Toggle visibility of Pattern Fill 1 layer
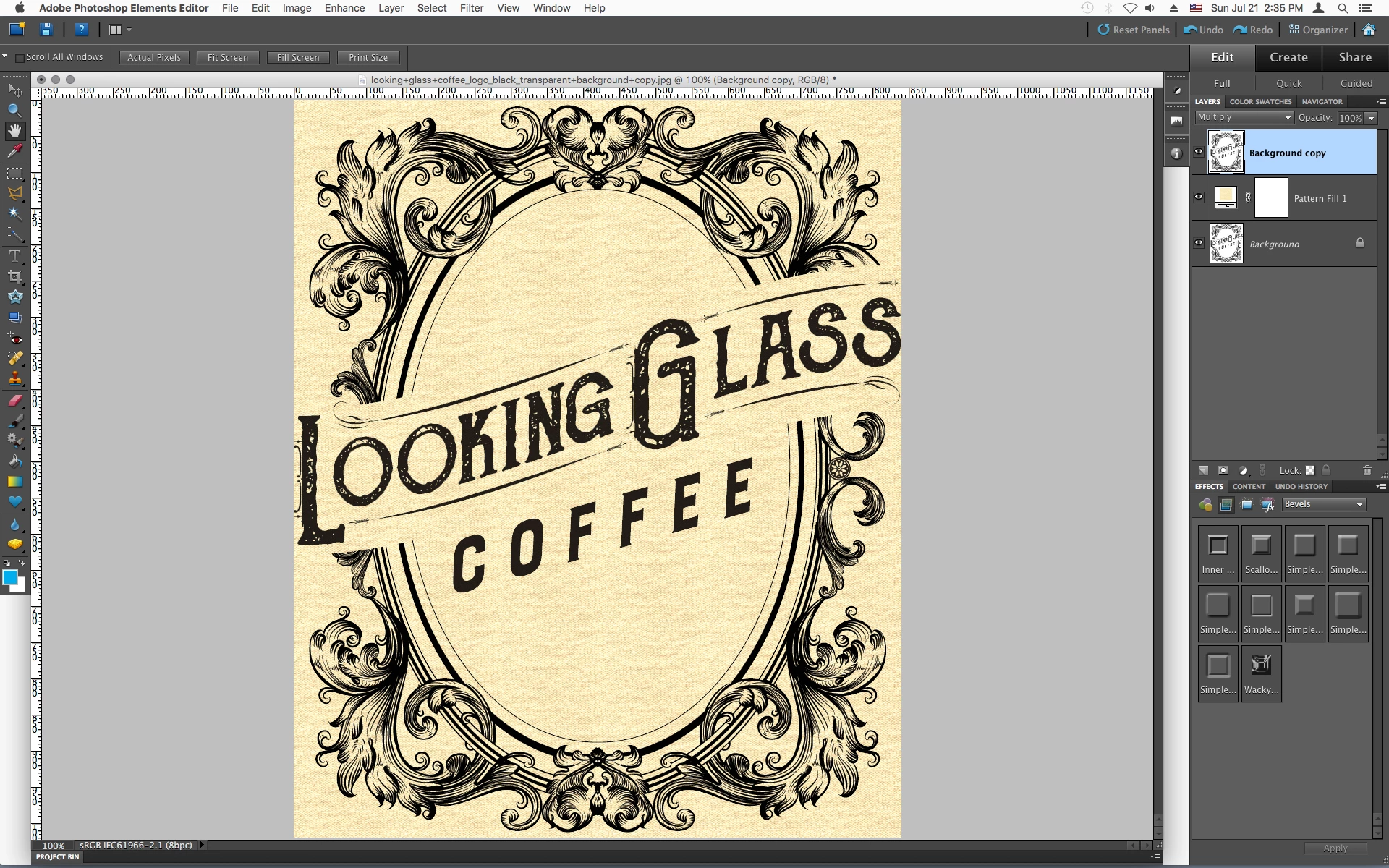Image resolution: width=1389 pixels, height=868 pixels. tap(1199, 197)
